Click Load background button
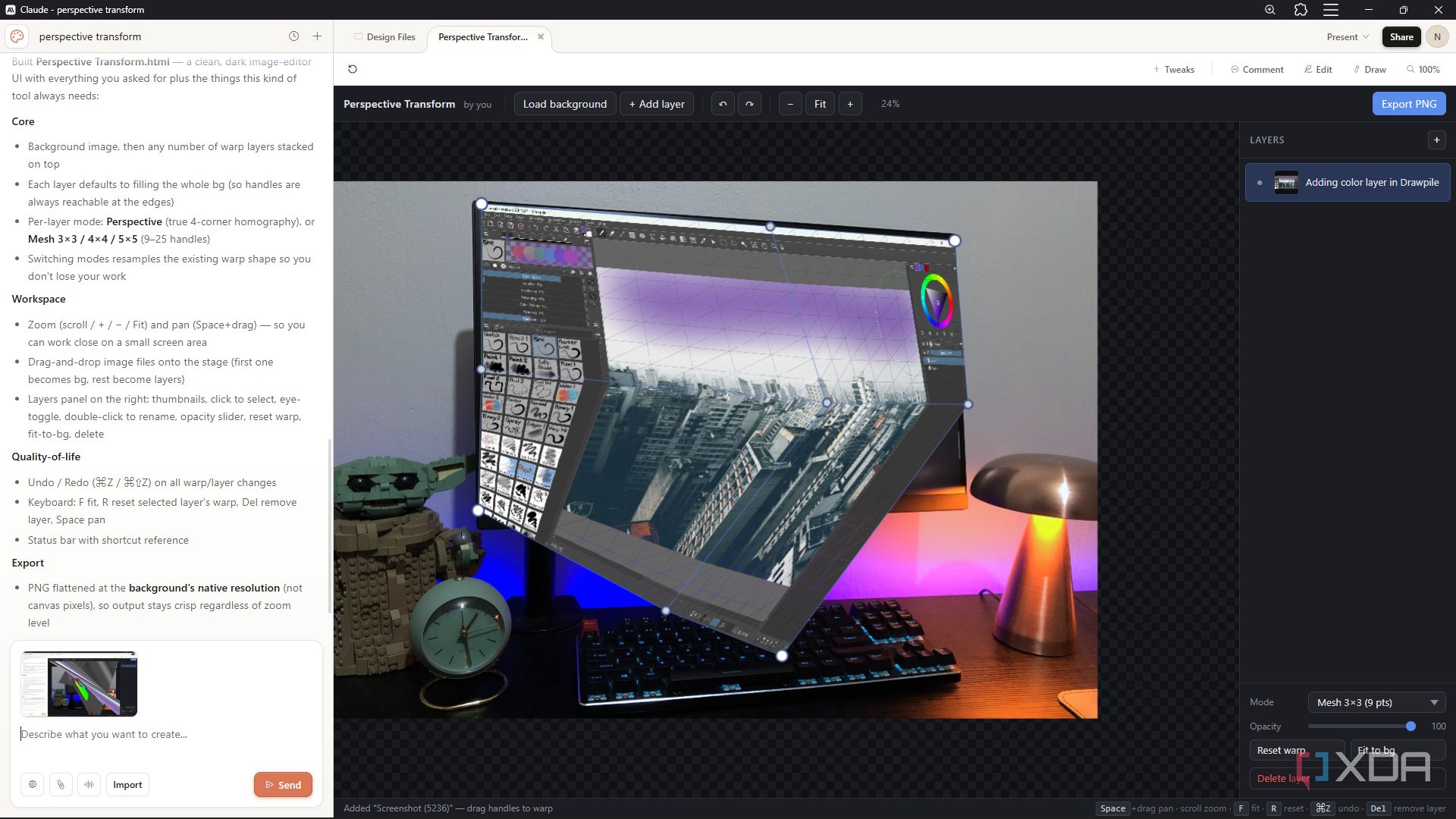This screenshot has height=819, width=1456. tap(565, 104)
